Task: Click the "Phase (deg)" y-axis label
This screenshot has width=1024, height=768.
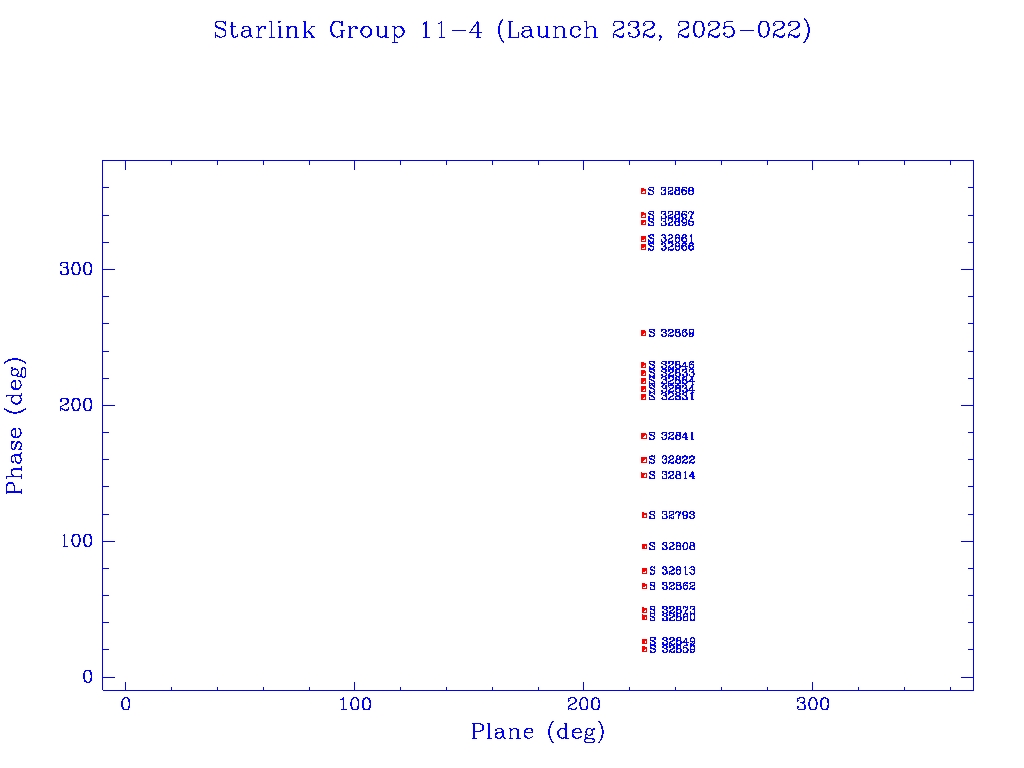Action: click(x=16, y=425)
